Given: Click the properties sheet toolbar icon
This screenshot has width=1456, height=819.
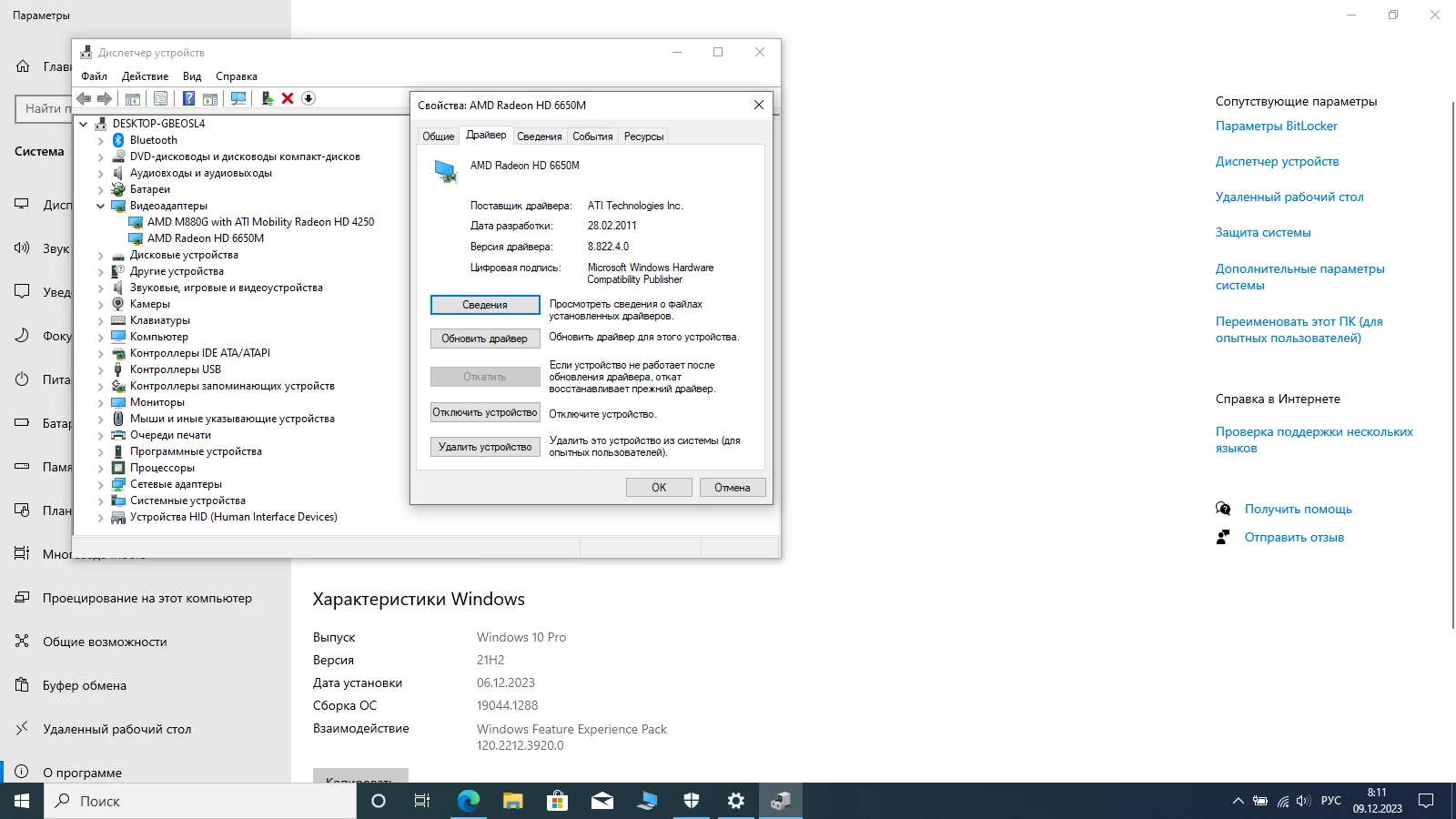Looking at the screenshot, I should click(x=160, y=98).
